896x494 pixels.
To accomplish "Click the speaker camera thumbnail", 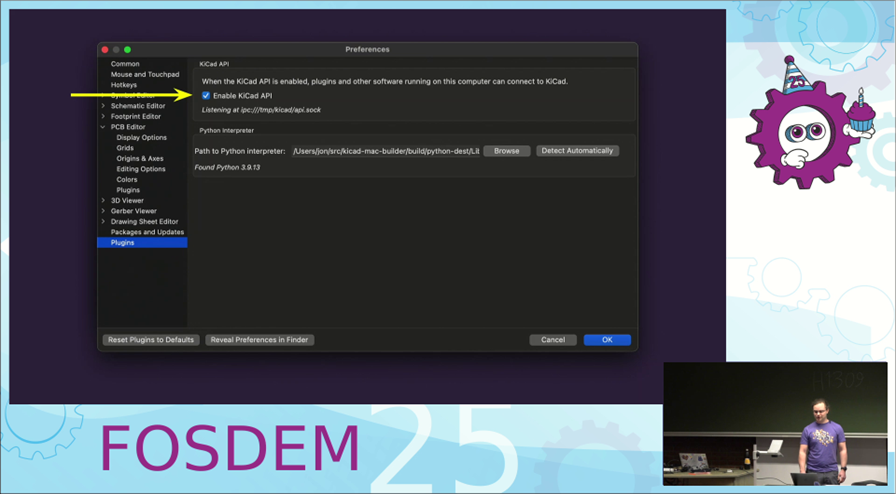I will [775, 424].
